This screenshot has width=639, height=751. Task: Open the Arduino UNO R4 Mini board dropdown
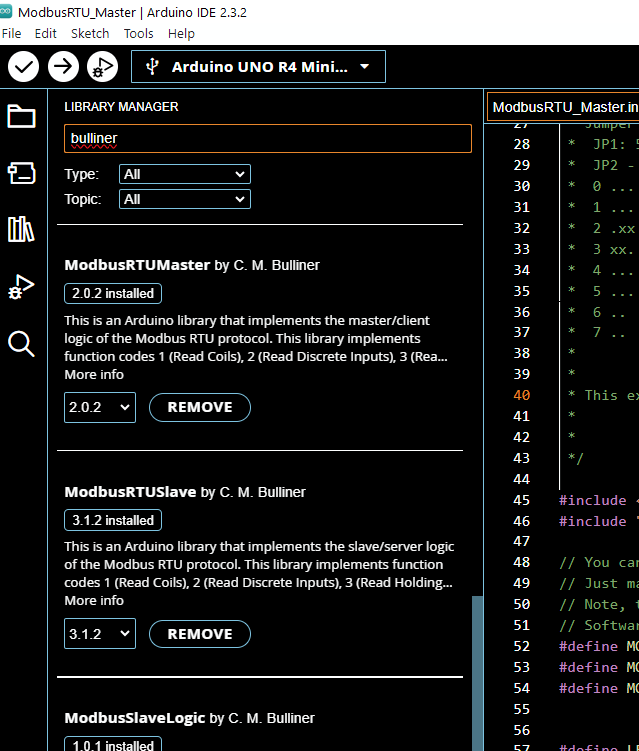[258, 67]
